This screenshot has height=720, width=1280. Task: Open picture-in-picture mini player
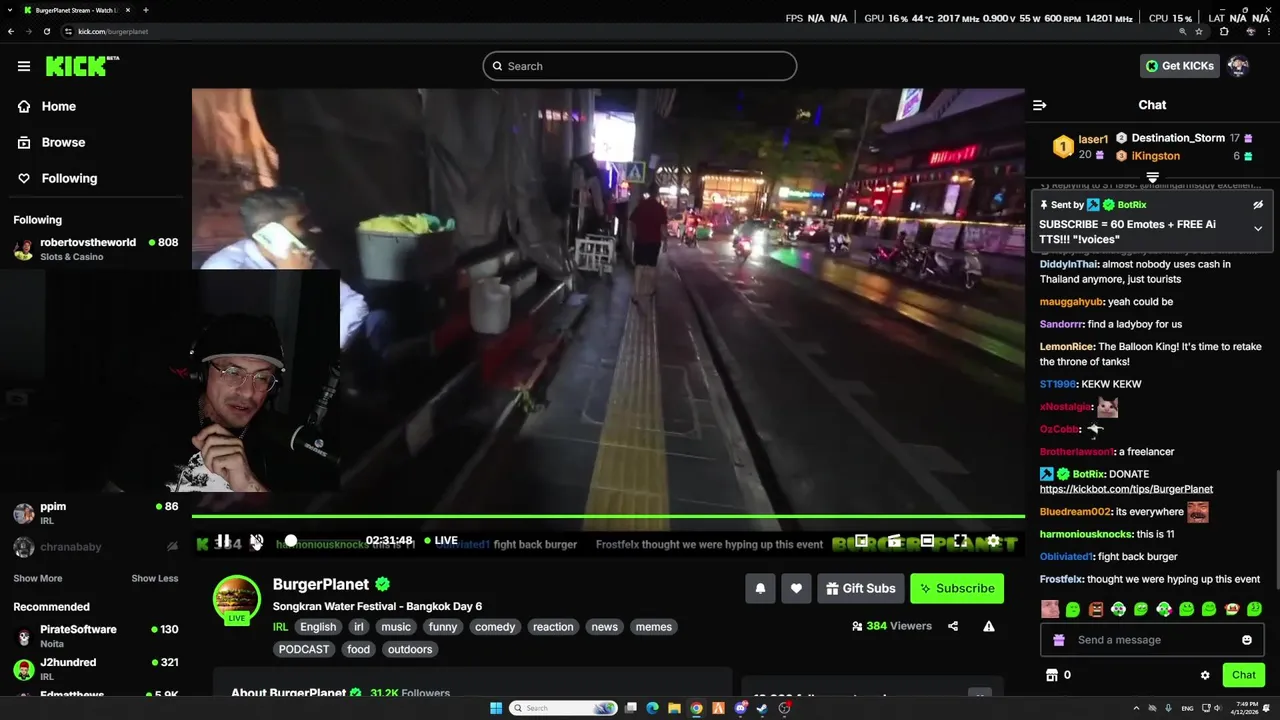click(x=861, y=541)
